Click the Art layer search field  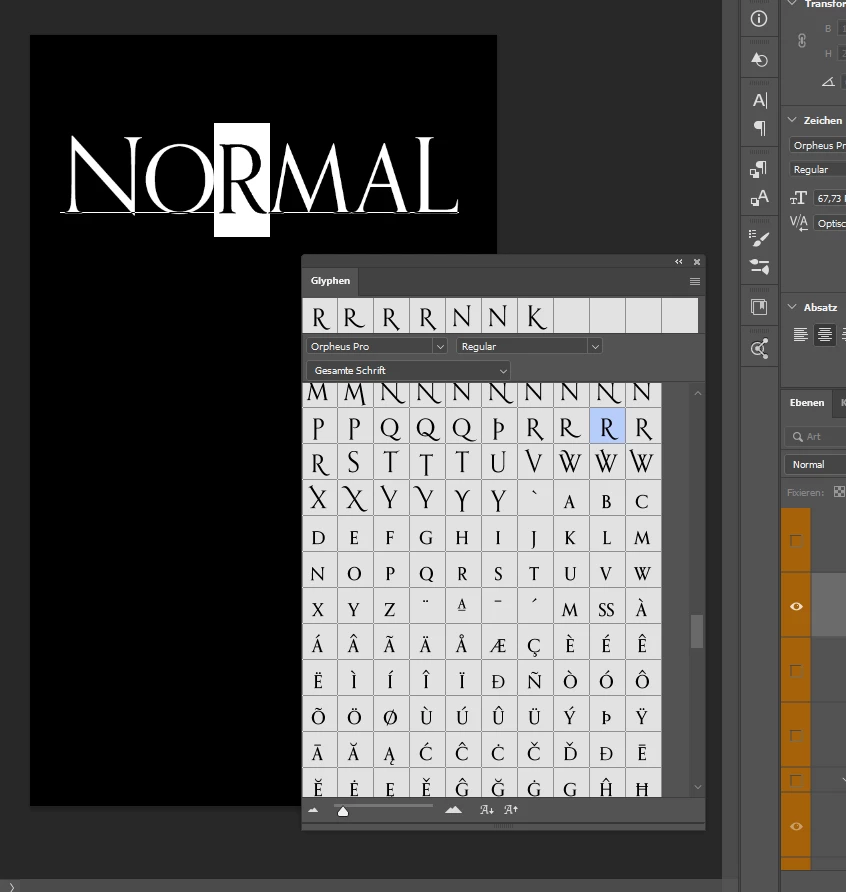(815, 437)
